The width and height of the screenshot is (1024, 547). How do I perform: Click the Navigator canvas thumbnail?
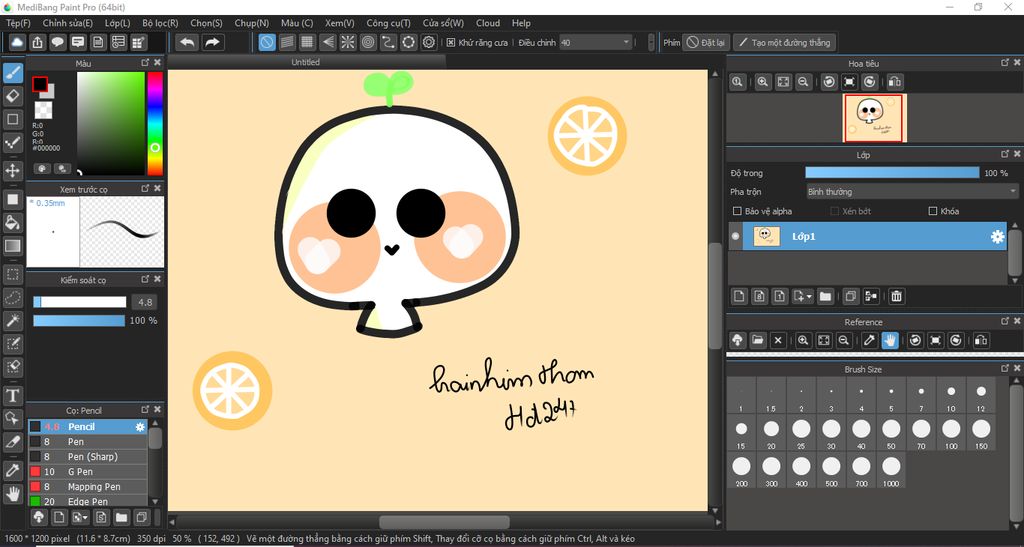[x=874, y=118]
